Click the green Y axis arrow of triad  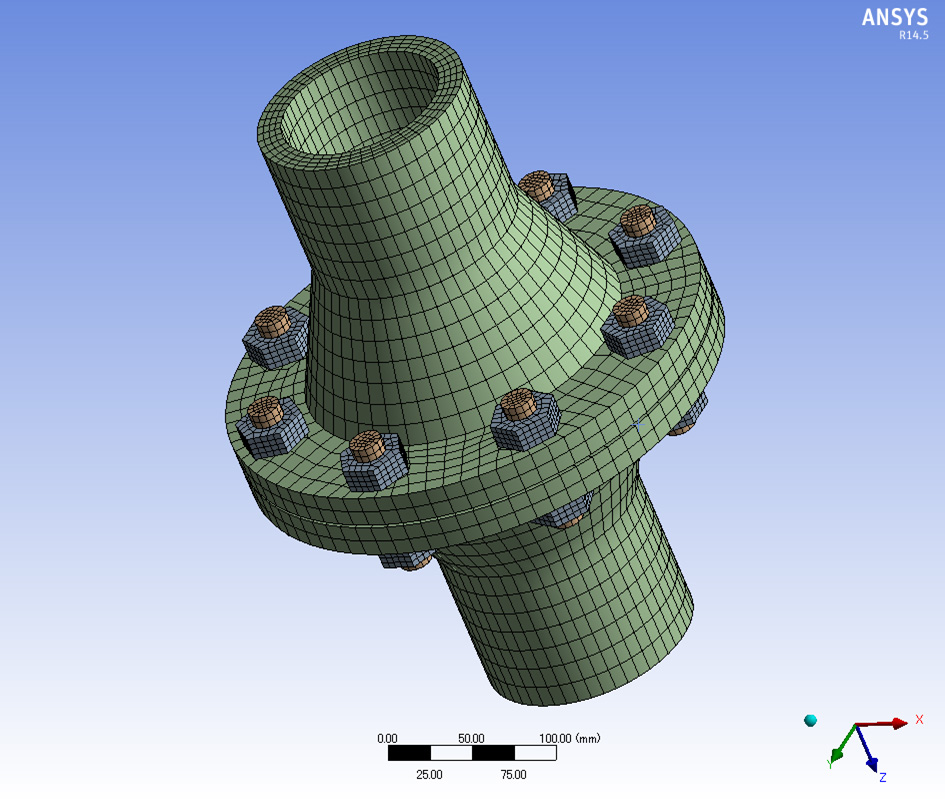tap(843, 745)
